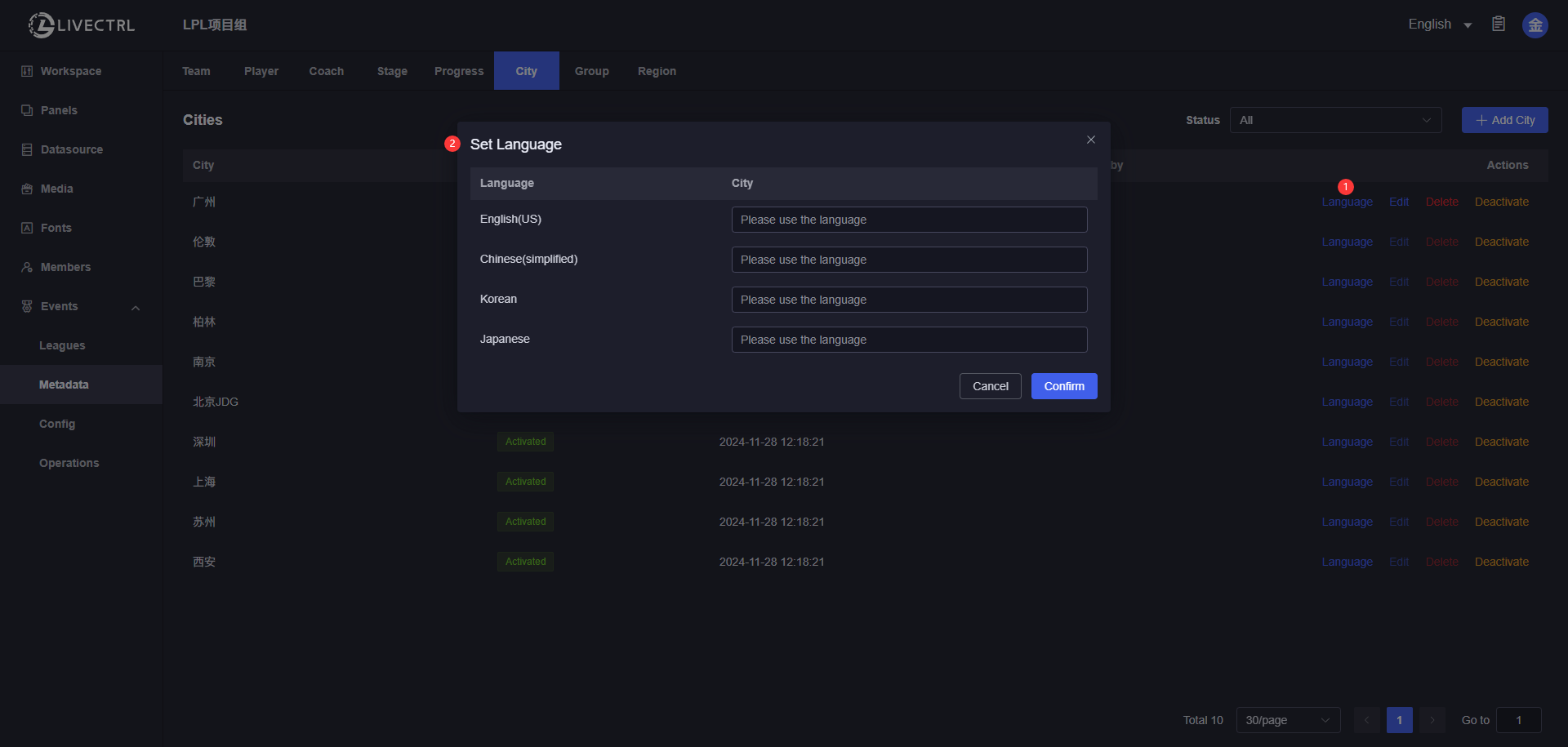Click the Panels icon in sidebar

click(27, 110)
